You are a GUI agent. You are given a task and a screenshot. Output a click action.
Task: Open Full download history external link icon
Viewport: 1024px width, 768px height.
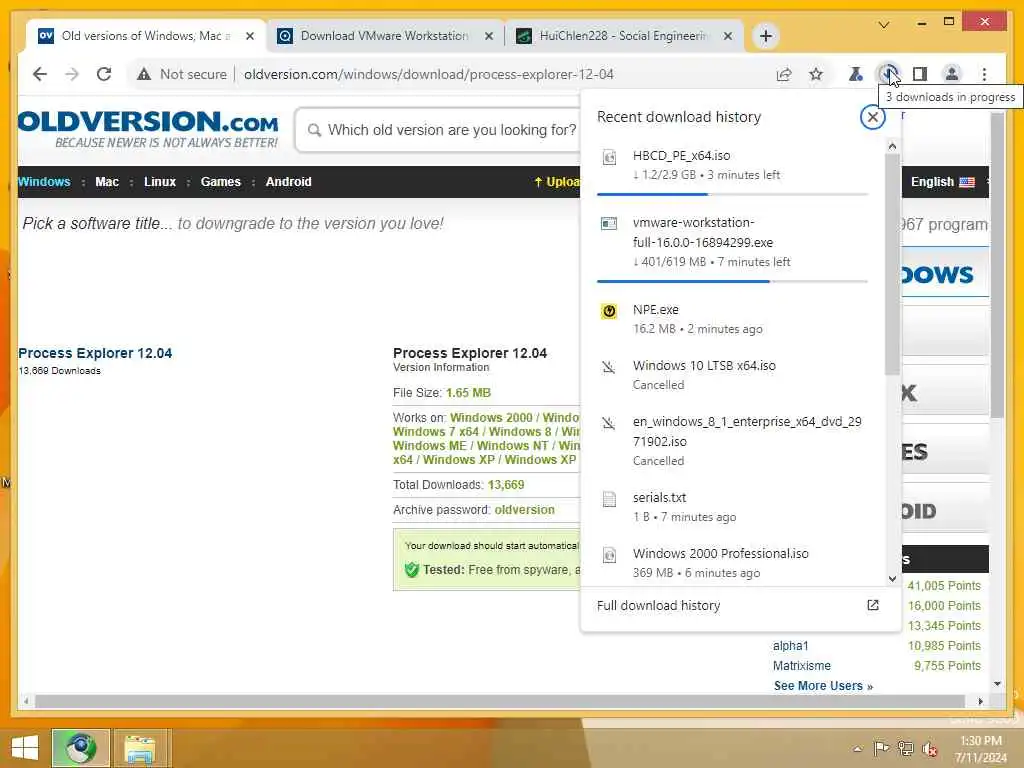[x=872, y=605]
